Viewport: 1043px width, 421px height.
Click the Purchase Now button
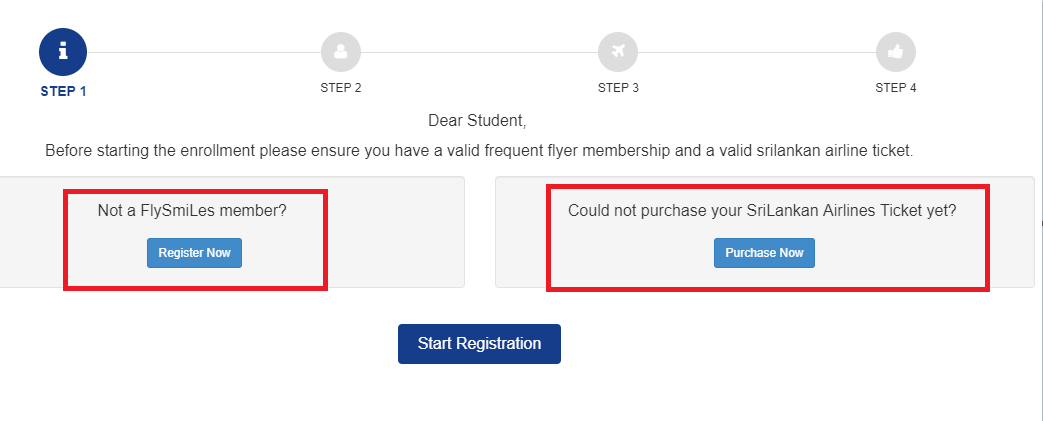pos(764,253)
